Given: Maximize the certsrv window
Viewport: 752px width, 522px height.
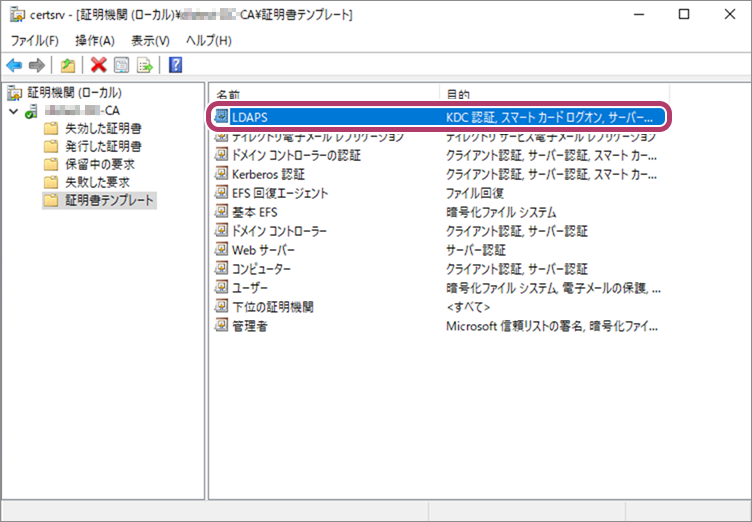Looking at the screenshot, I should 684,14.
